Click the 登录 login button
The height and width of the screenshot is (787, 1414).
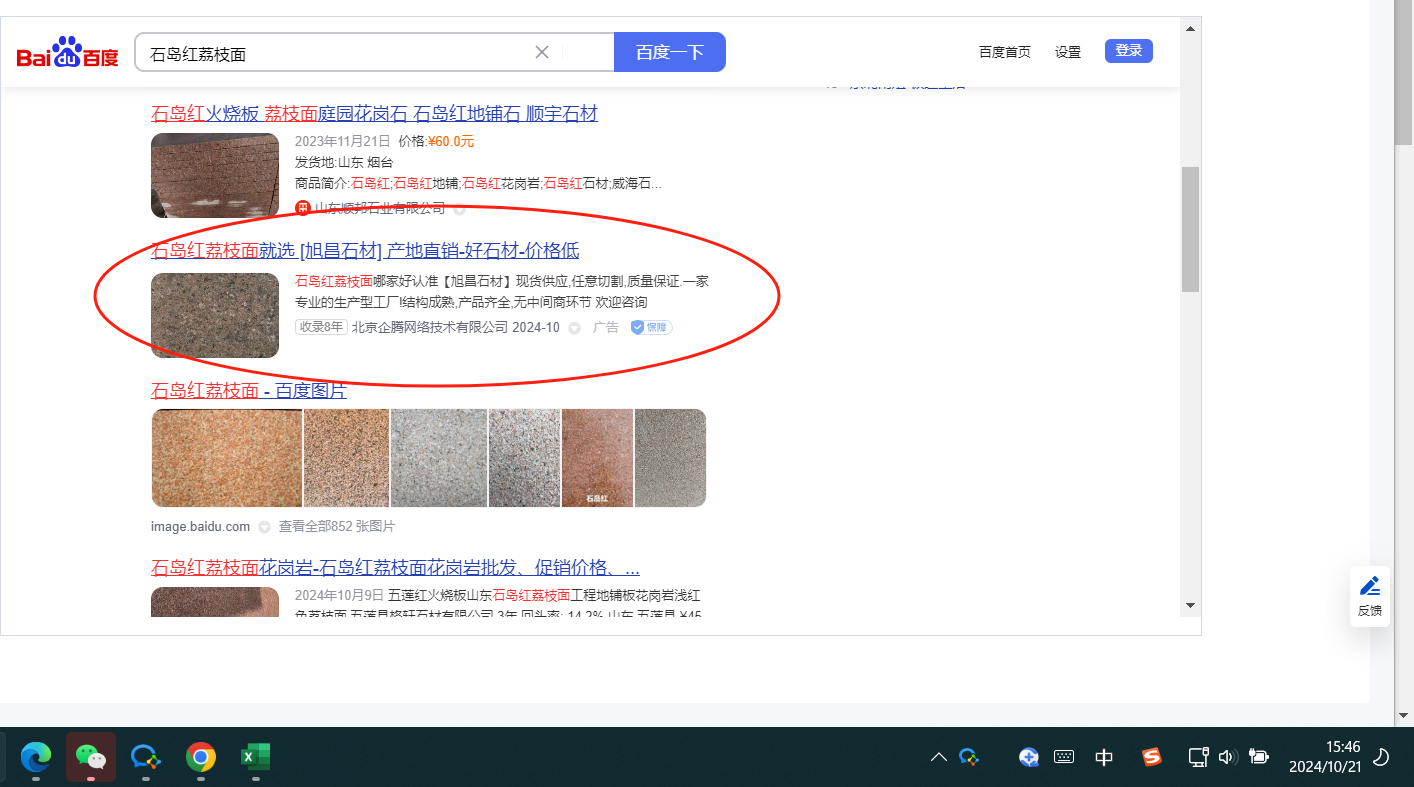pyautogui.click(x=1128, y=51)
